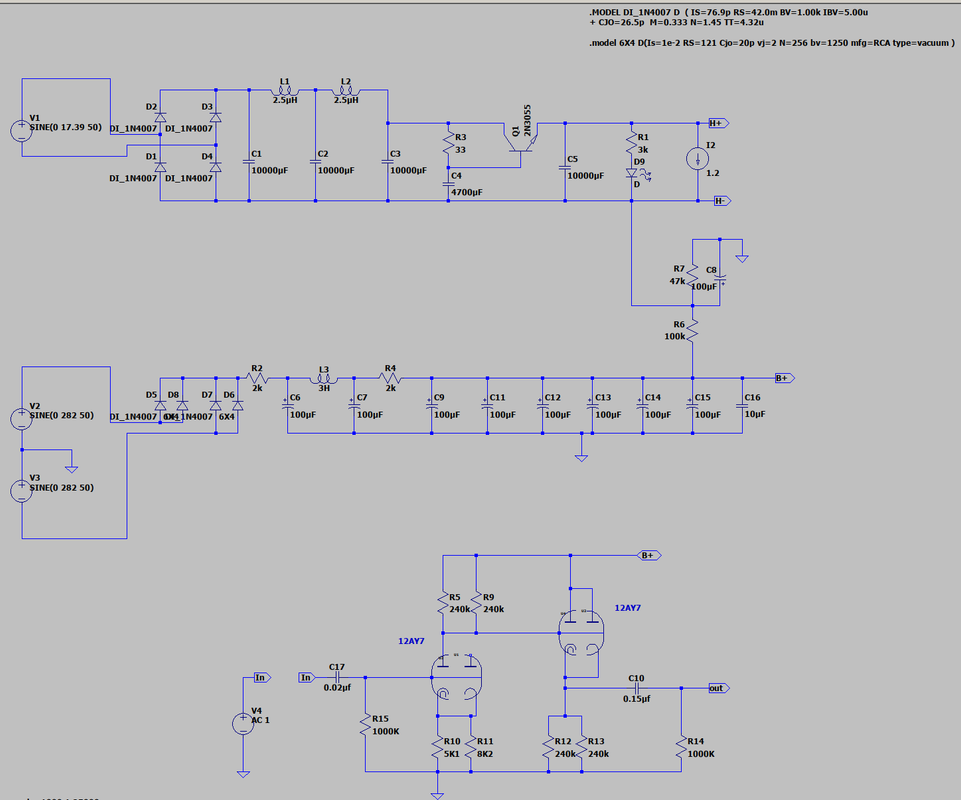Select the R6 100k resistor symbol

pos(693,332)
